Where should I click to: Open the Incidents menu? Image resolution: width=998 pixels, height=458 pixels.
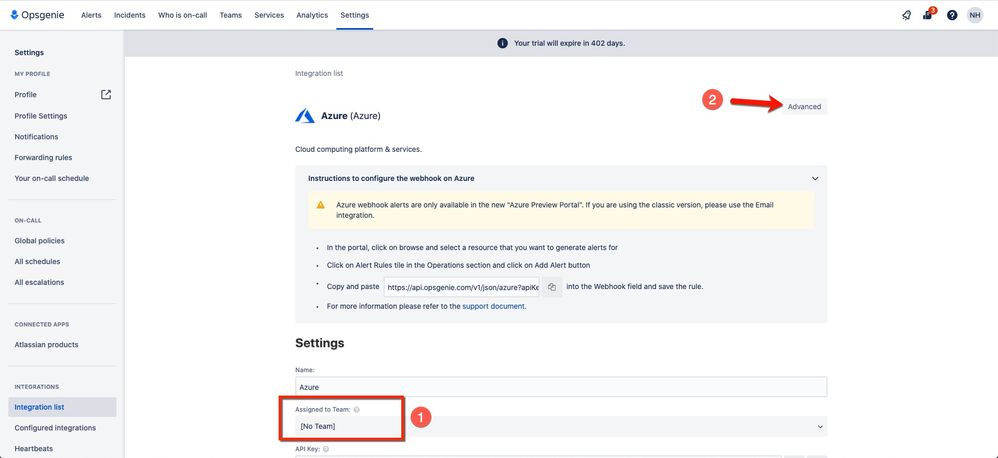[x=129, y=15]
